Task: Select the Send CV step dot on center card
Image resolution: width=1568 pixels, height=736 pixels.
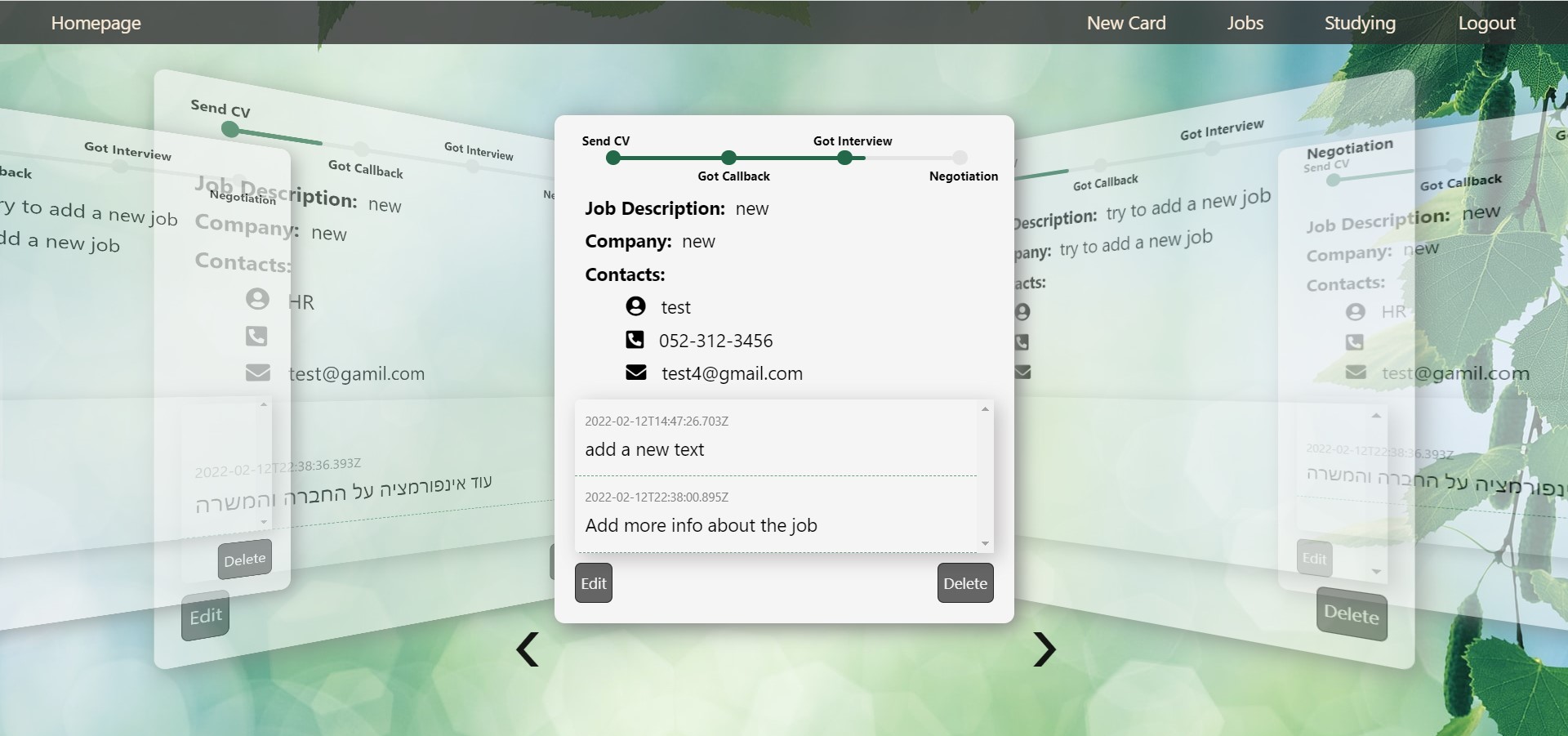Action: (x=613, y=158)
